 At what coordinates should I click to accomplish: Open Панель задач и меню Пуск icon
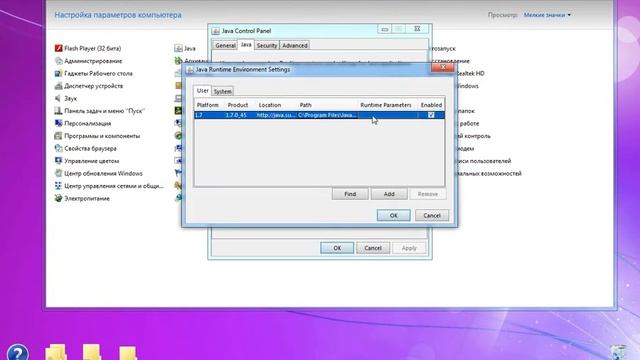tap(58, 111)
